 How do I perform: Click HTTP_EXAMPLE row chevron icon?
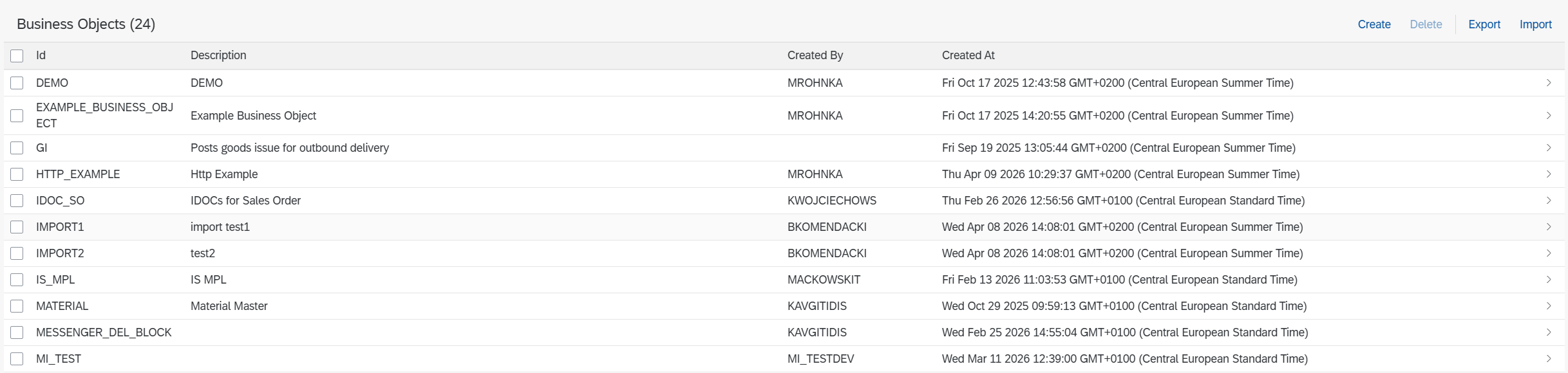pyautogui.click(x=1549, y=174)
